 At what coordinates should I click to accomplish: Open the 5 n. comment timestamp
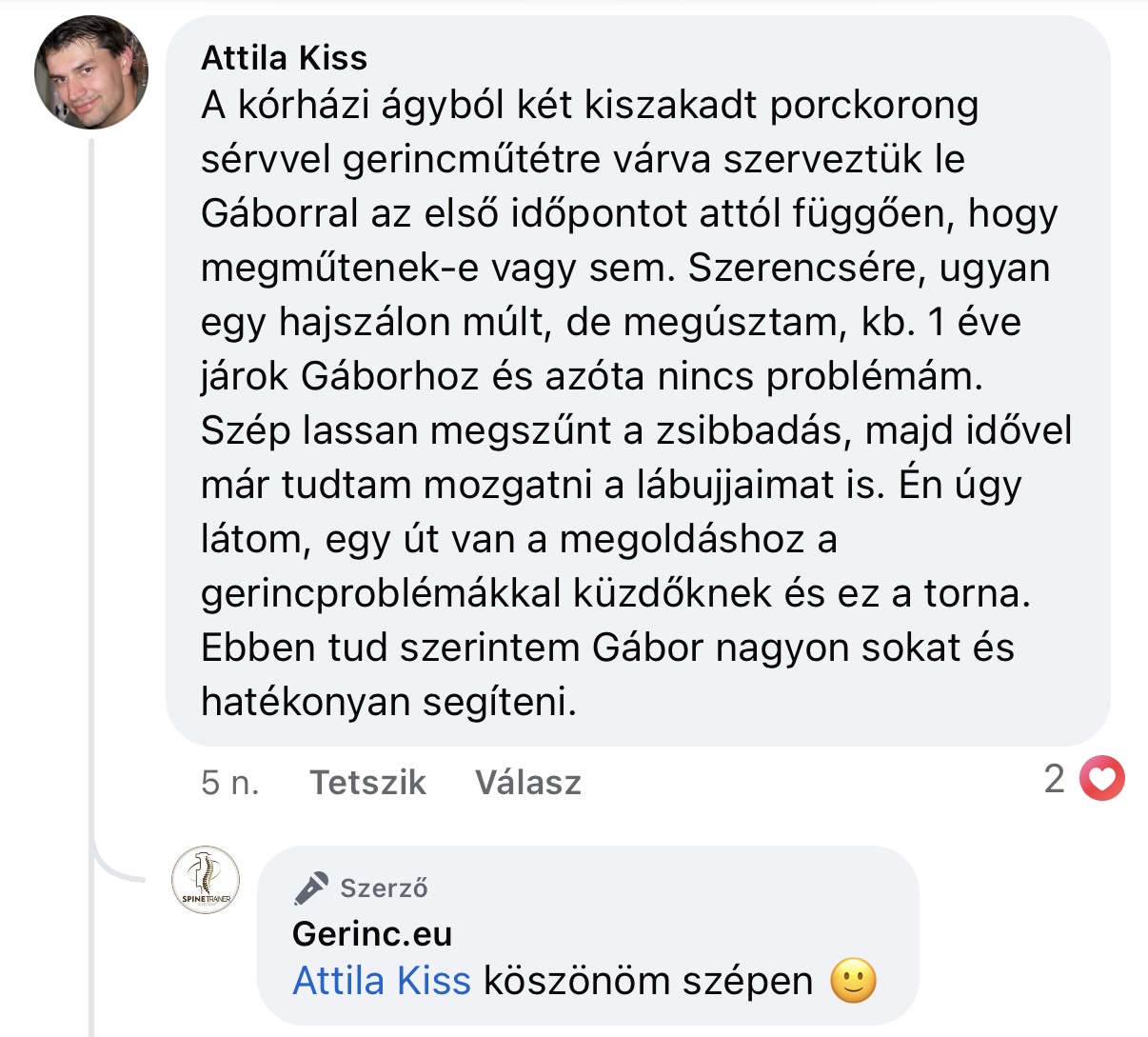[x=229, y=782]
